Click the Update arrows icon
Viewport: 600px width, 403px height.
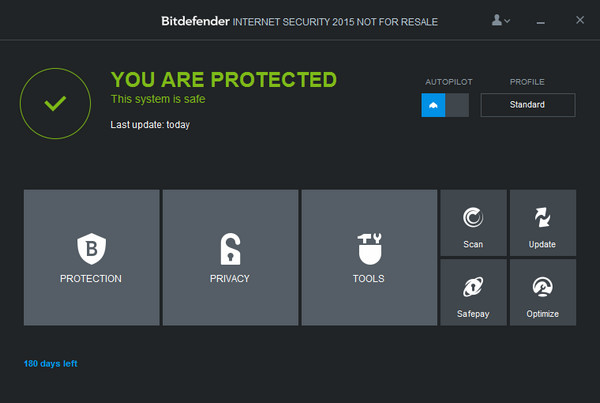(x=543, y=217)
